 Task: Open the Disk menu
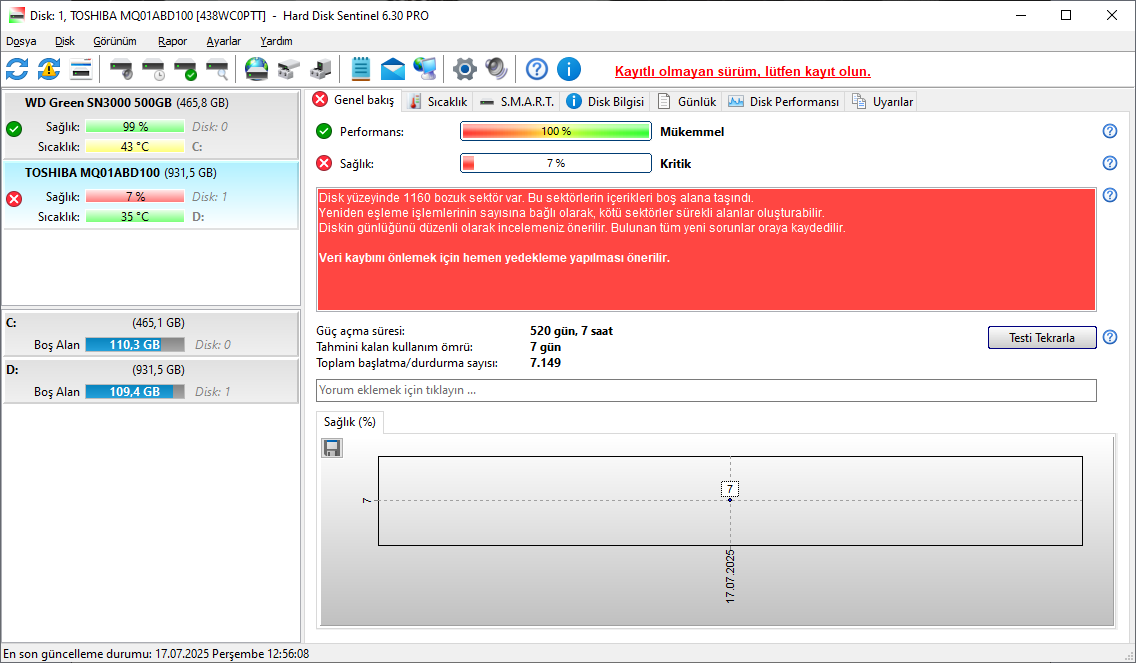tap(64, 41)
